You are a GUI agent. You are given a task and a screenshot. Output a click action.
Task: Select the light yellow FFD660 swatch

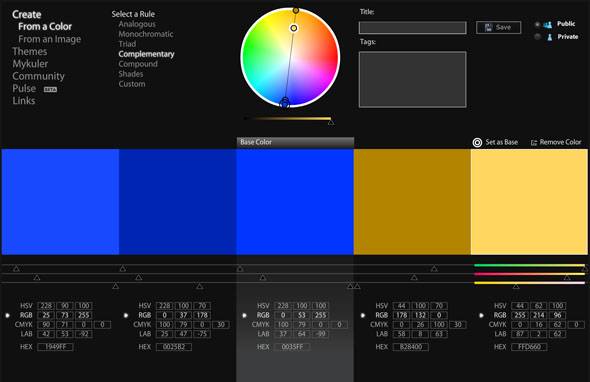[x=529, y=202]
